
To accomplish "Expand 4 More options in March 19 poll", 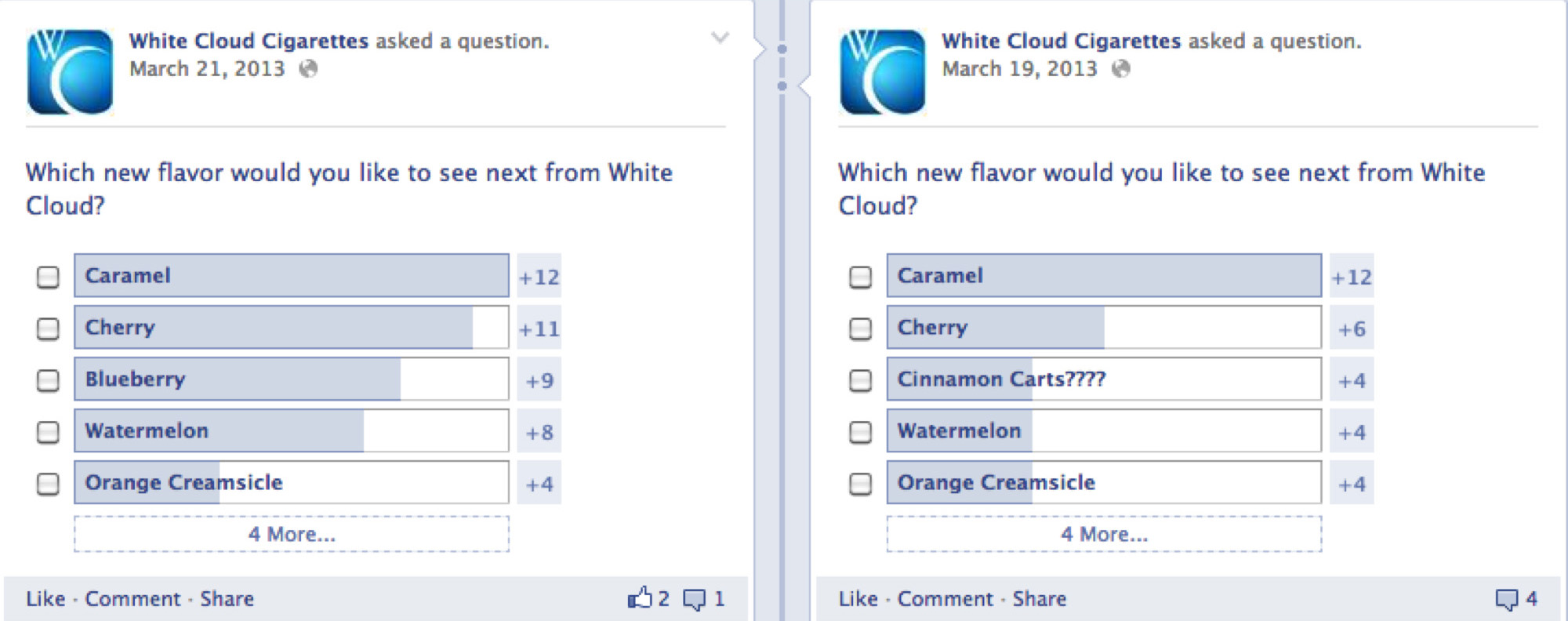I will (1104, 534).
